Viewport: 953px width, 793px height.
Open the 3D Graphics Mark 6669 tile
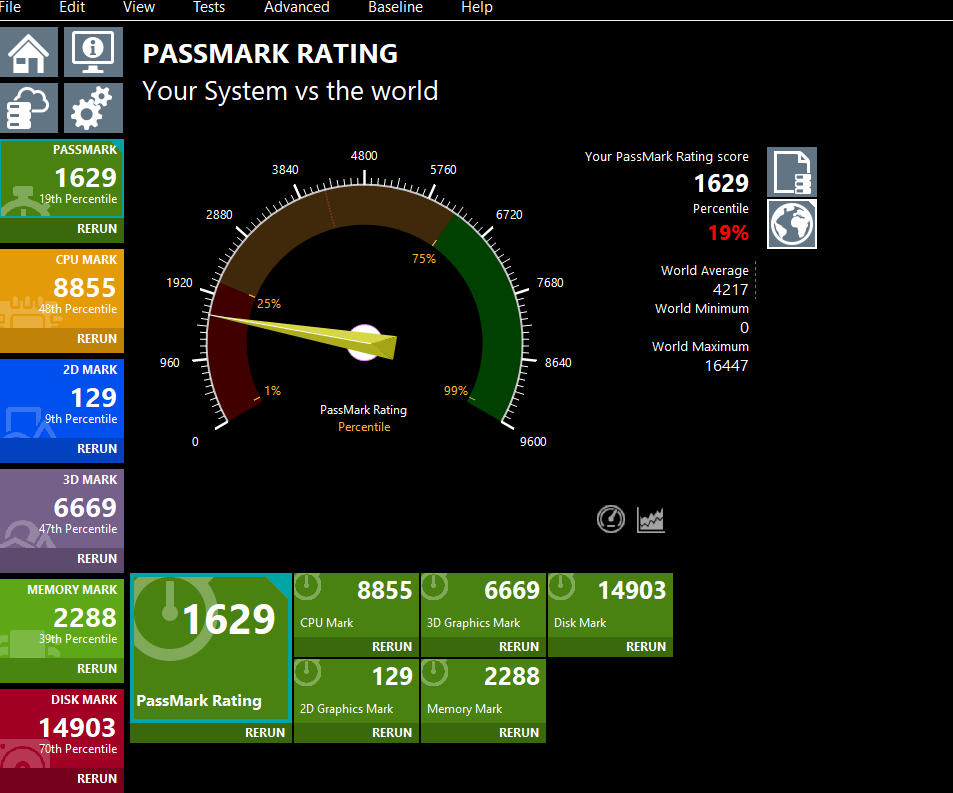point(483,605)
